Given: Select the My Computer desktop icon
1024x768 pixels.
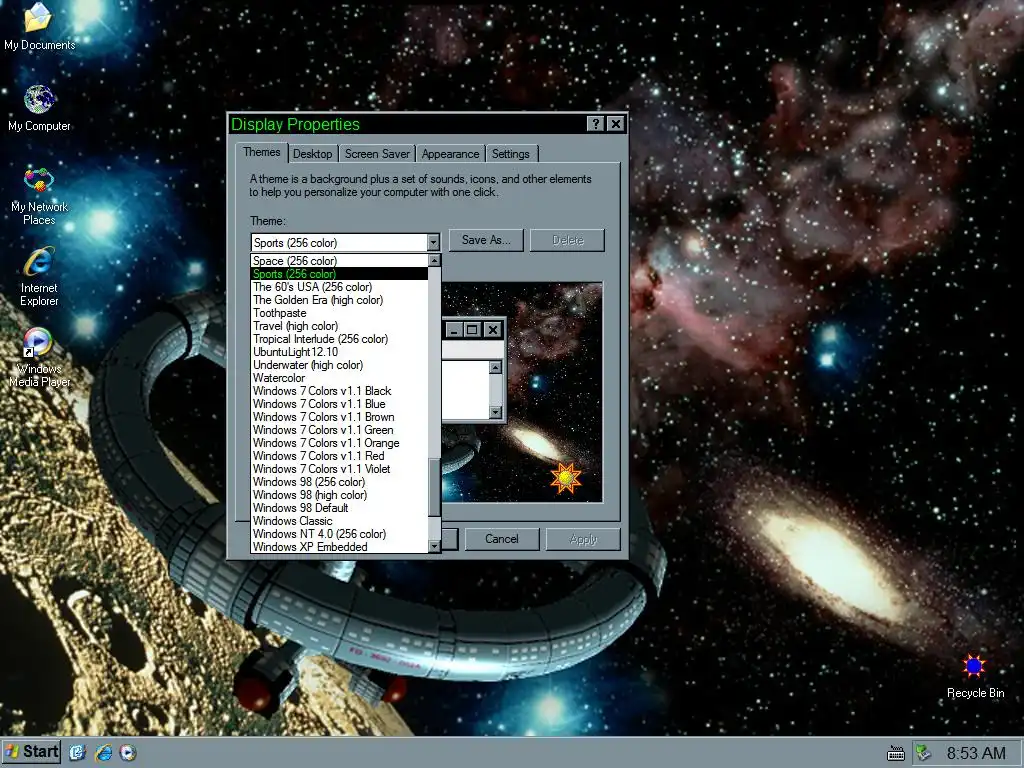Looking at the screenshot, I should 39,108.
